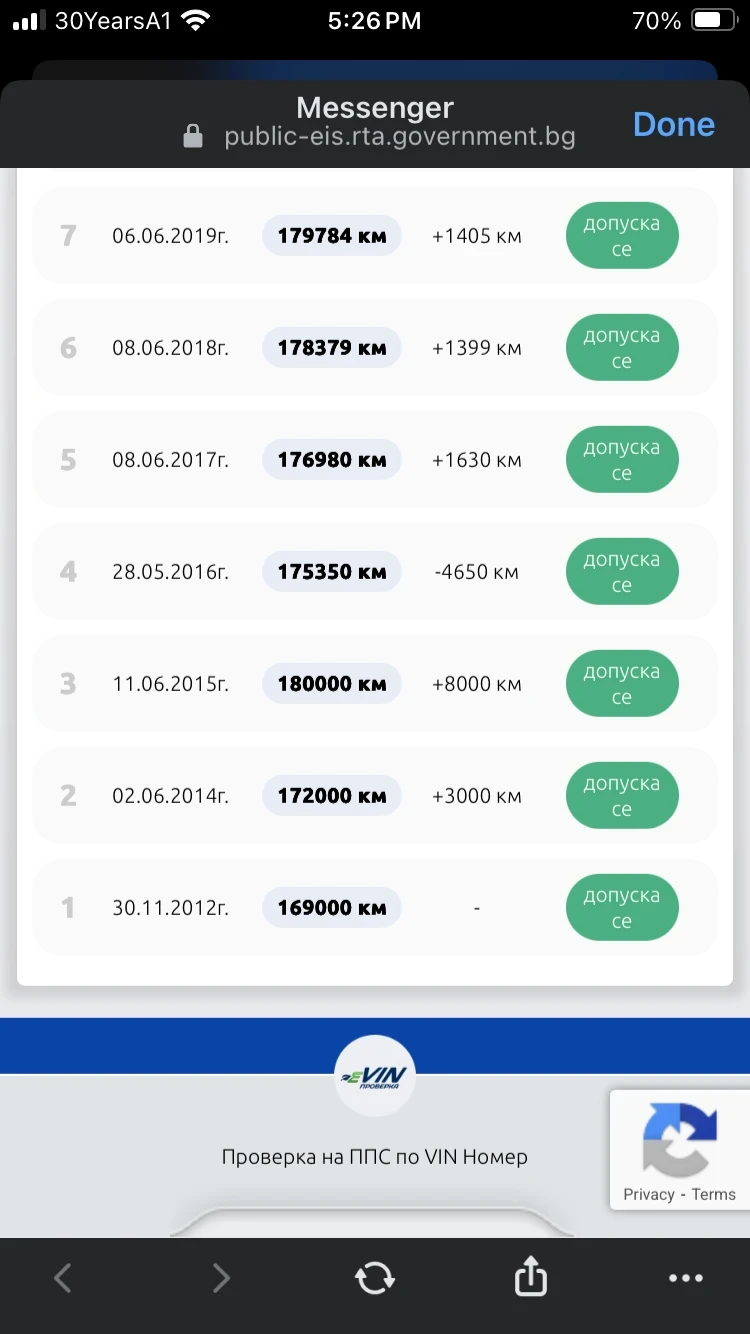
Task: Tap допуска се badge for 06.06.2019
Action: (x=622, y=237)
